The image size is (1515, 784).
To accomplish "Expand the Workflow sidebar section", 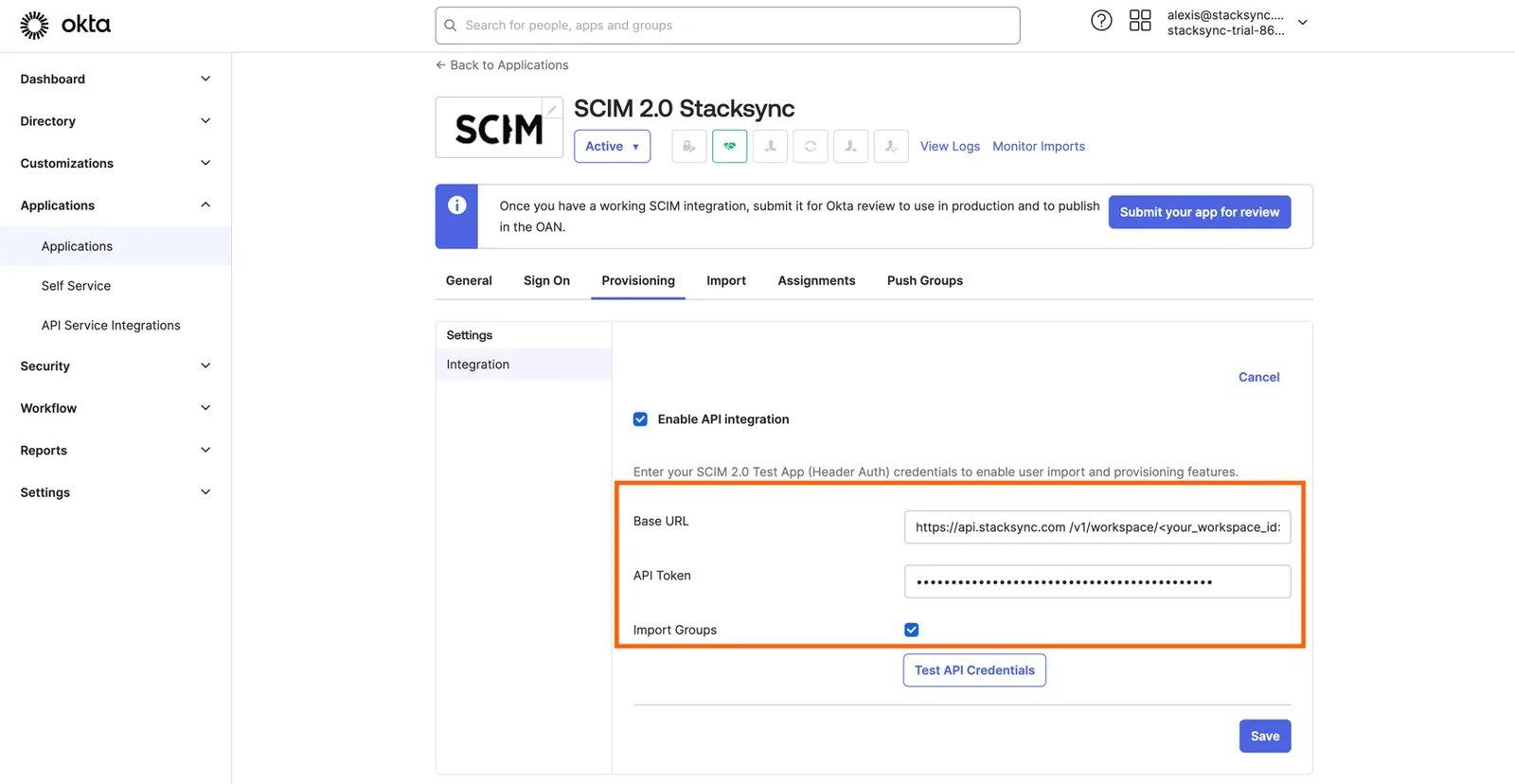I will (x=116, y=408).
